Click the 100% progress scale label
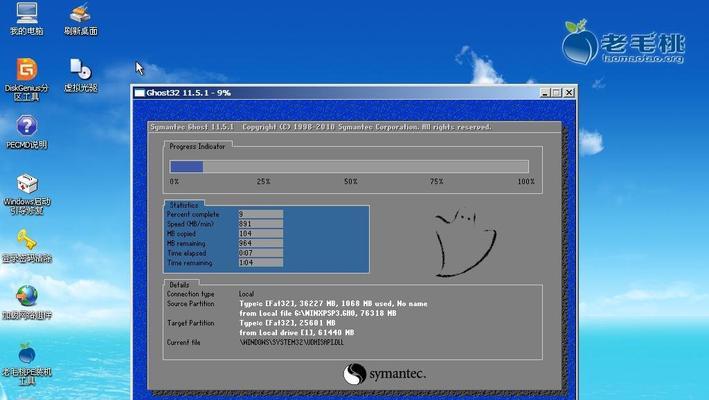This screenshot has height=400, width=709. point(526,181)
